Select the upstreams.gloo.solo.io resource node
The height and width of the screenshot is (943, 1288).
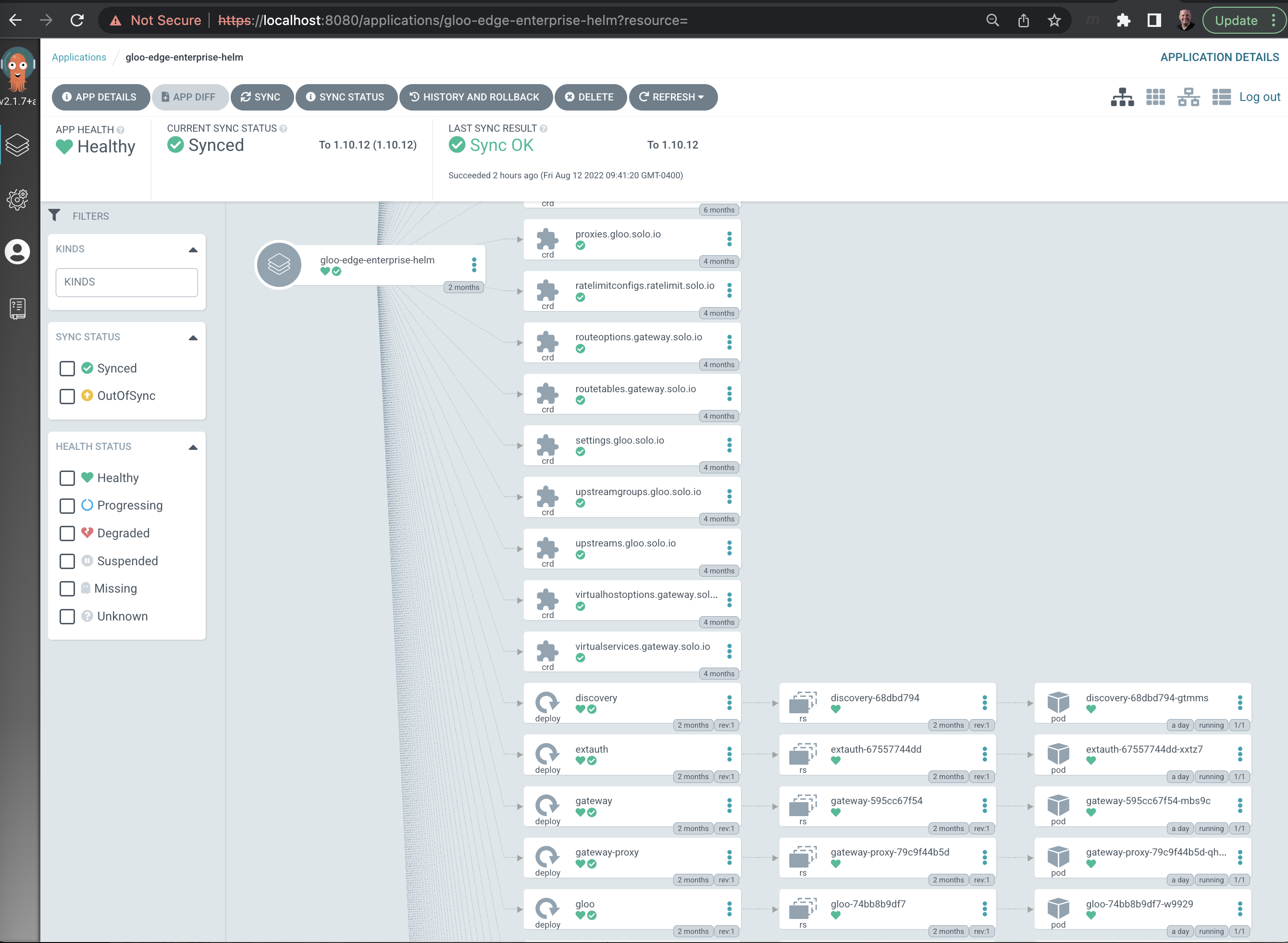[632, 548]
